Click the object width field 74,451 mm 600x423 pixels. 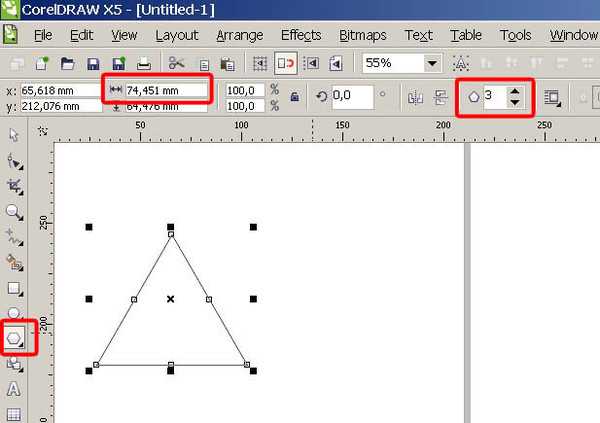166,90
